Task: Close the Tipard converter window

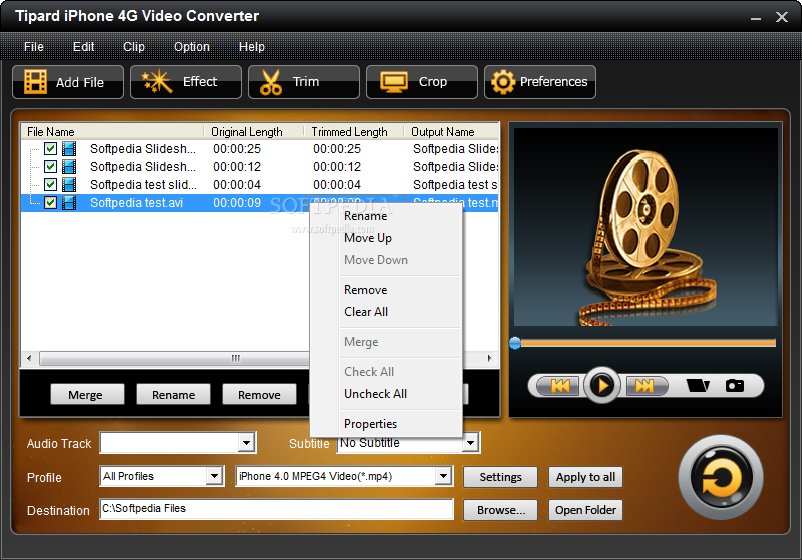Action: 782,17
